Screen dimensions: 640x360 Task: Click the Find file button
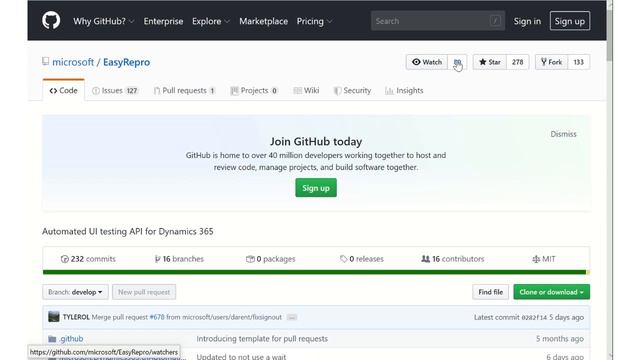pyautogui.click(x=491, y=292)
